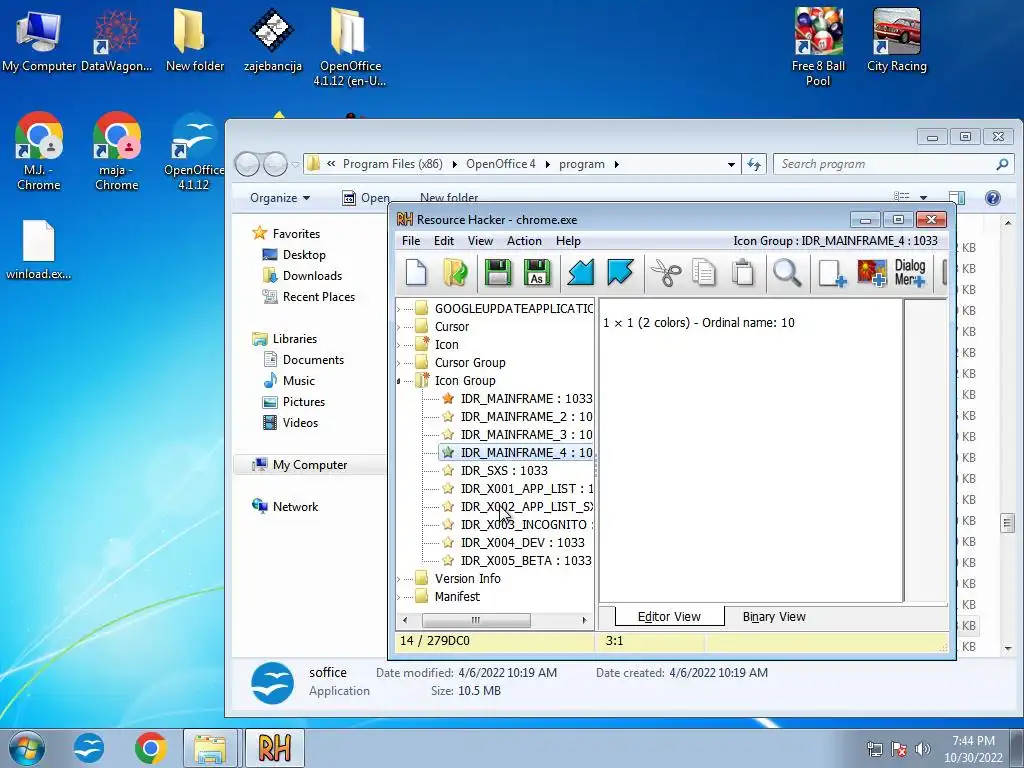Open the address bar history dropdown
This screenshot has height=768, width=1024.
pyautogui.click(x=731, y=165)
